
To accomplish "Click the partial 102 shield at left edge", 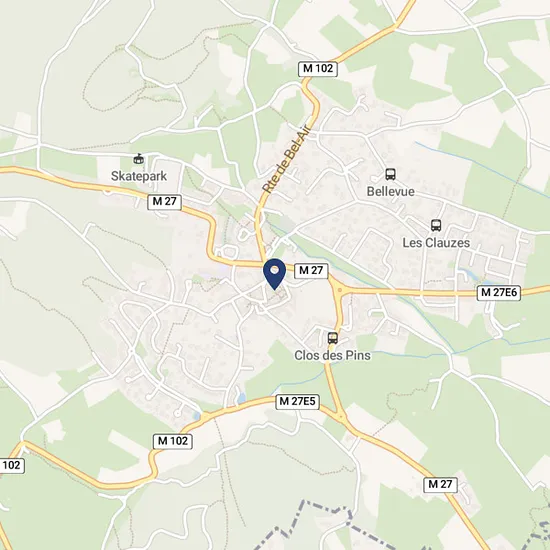I will [12, 465].
